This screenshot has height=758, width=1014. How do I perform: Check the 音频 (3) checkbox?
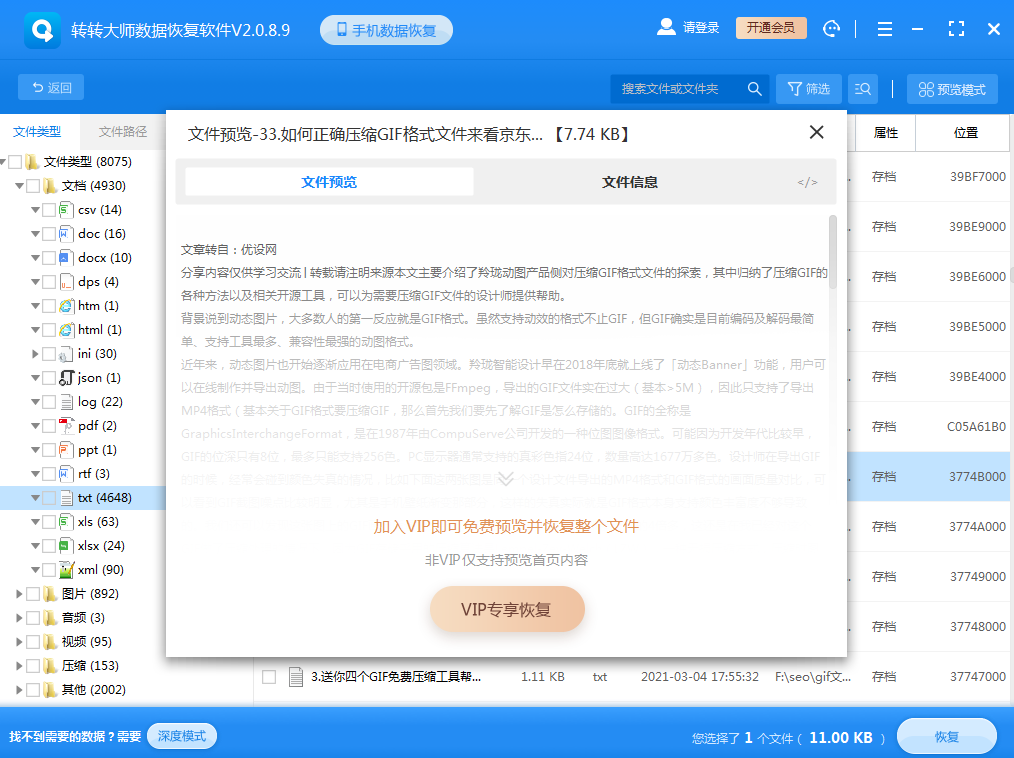point(33,618)
